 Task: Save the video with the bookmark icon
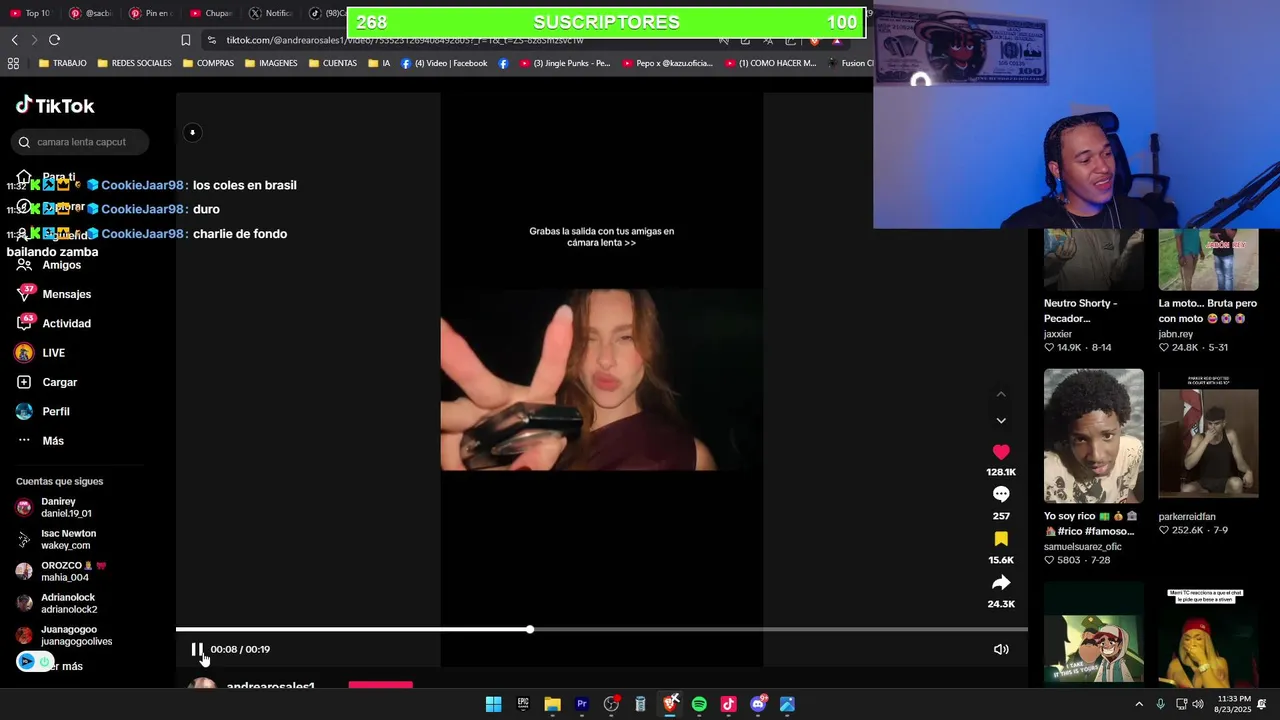click(x=1001, y=539)
